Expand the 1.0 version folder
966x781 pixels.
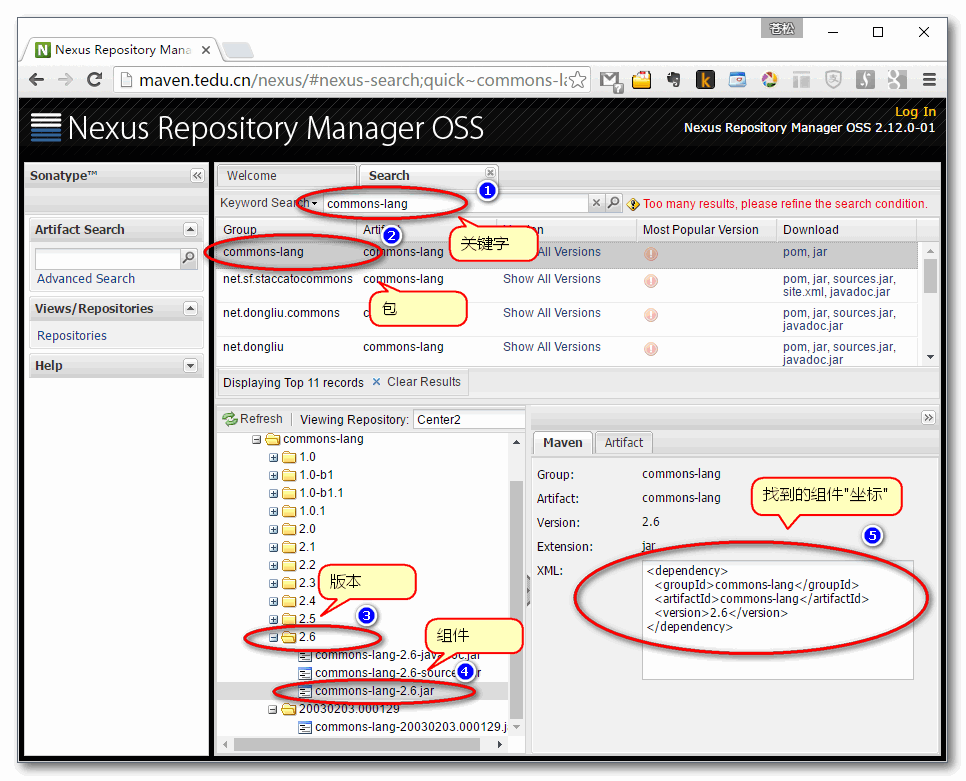(274, 458)
